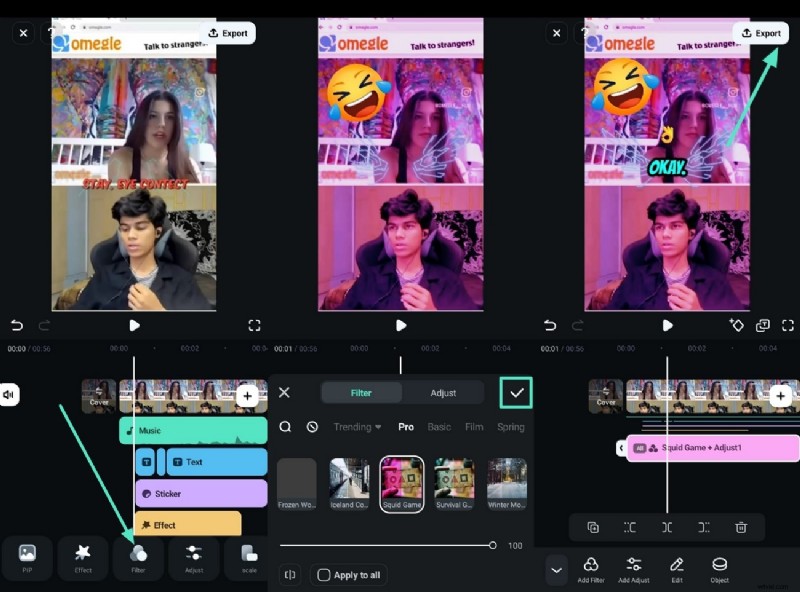Select the Pro filter category
This screenshot has height=592, width=800.
click(x=406, y=427)
